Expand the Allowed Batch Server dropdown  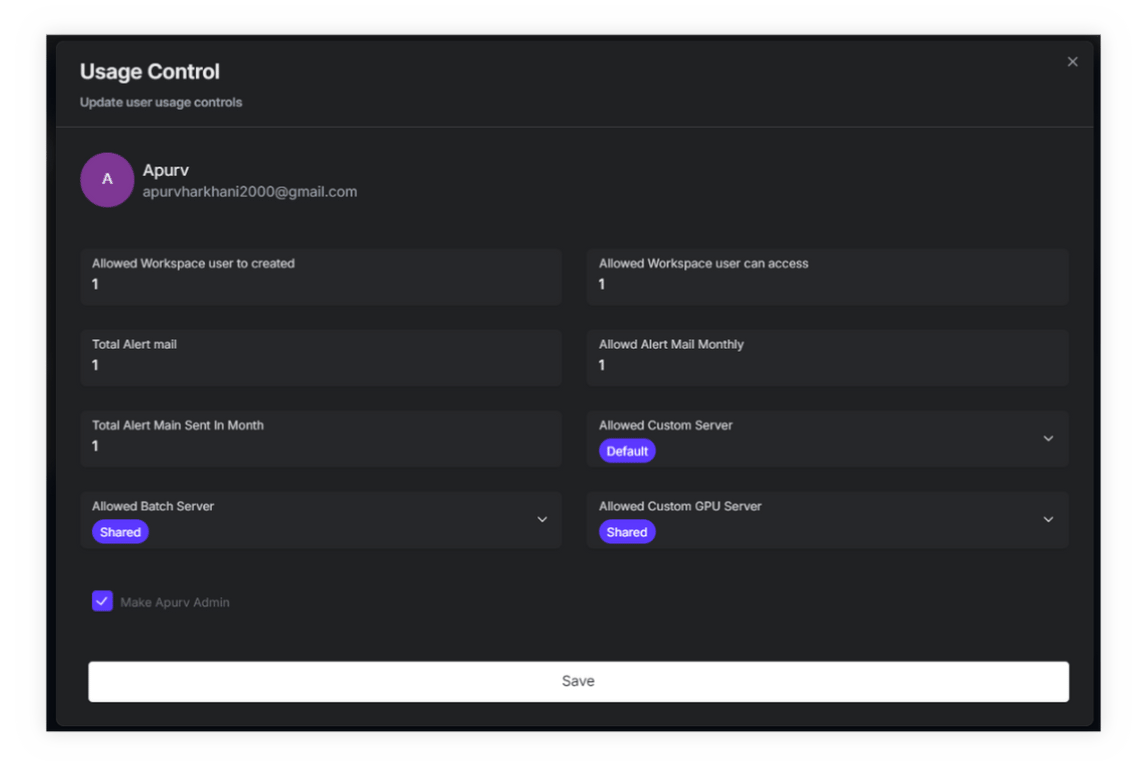pos(541,519)
